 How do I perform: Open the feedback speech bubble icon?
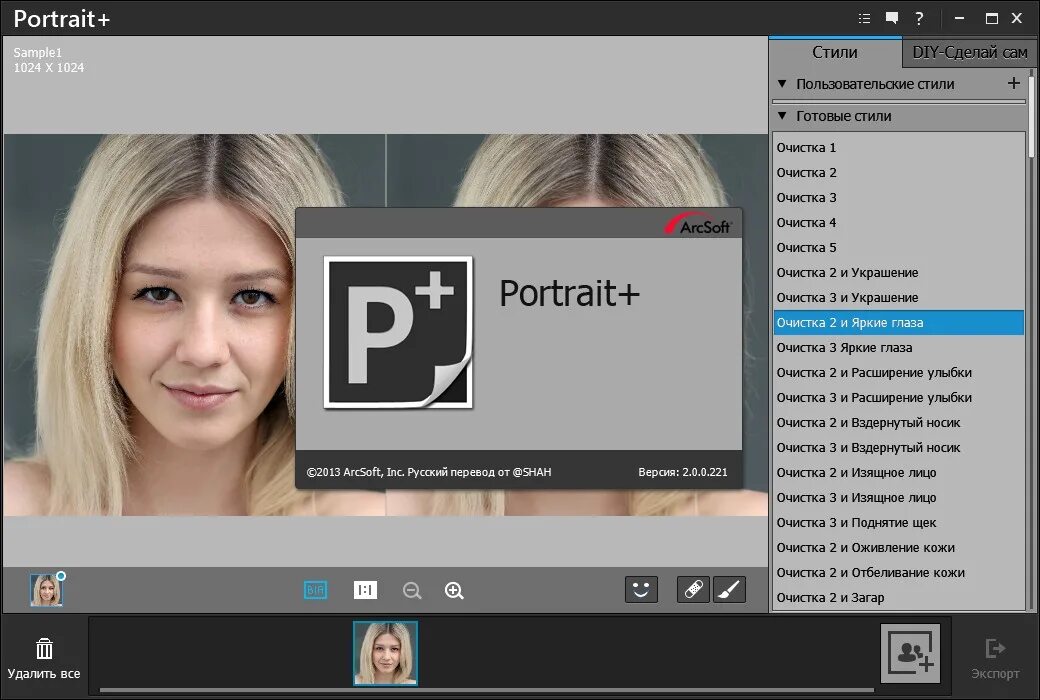coord(891,19)
